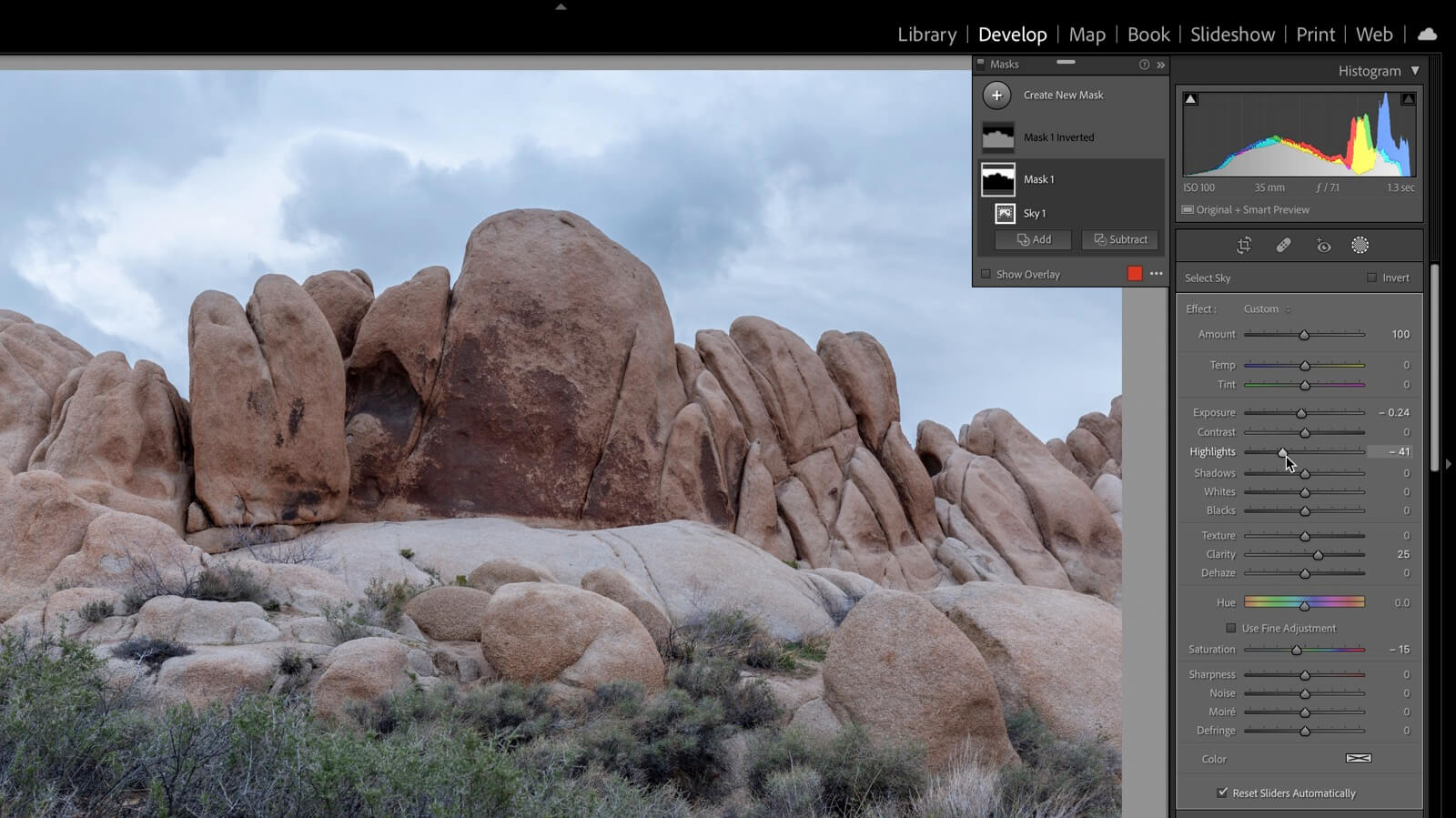Enable Use Fine Adjustment for hue
Viewport: 1456px width, 818px height.
[1231, 629]
